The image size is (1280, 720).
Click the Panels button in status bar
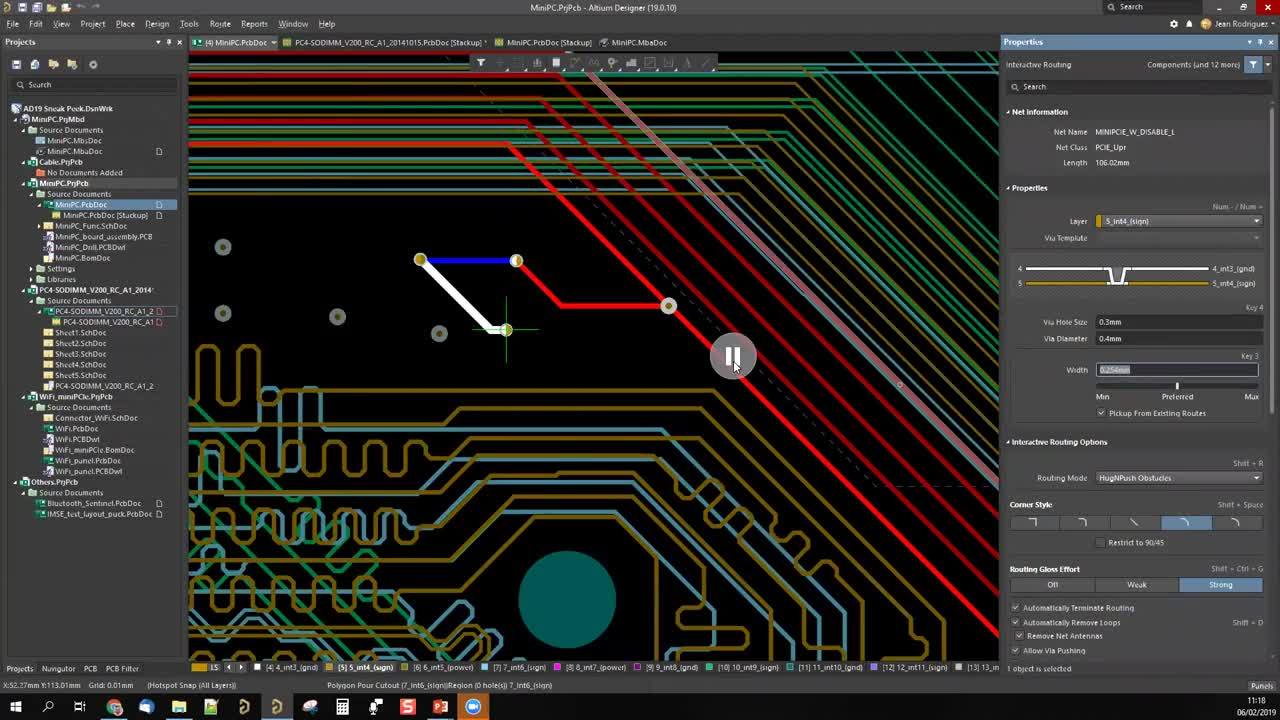[x=1261, y=685]
